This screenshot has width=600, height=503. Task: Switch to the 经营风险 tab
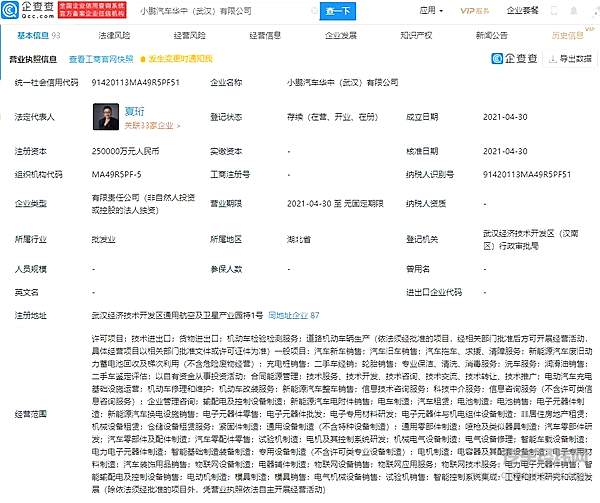[x=189, y=35]
